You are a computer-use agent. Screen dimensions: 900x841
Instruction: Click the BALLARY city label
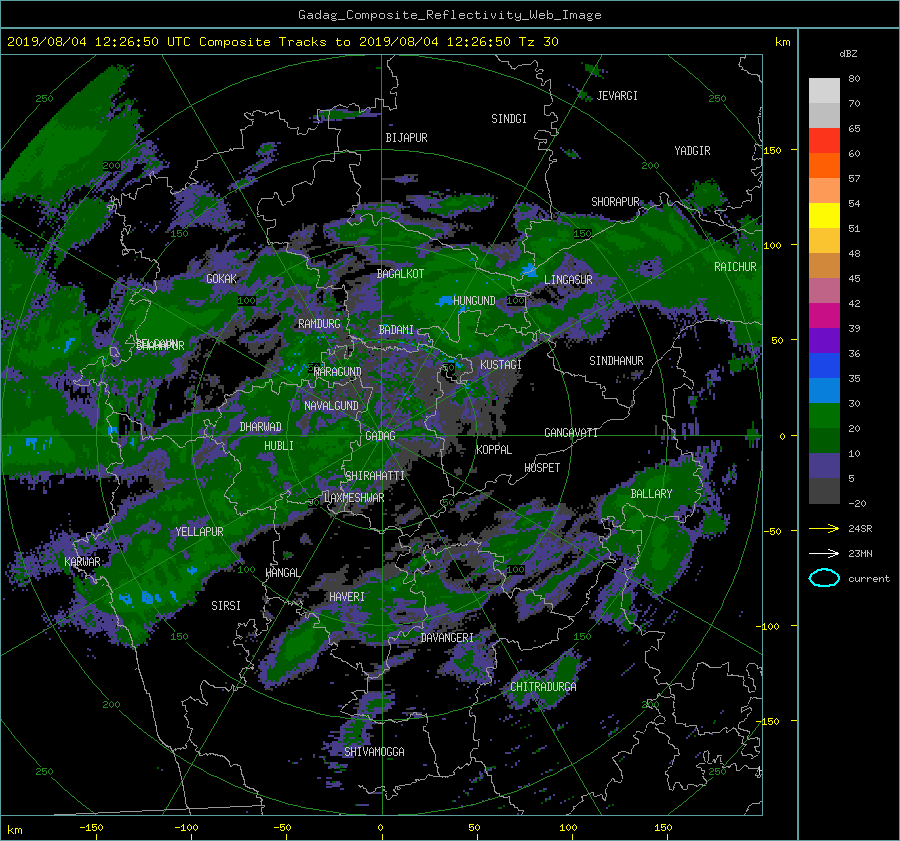(x=651, y=494)
